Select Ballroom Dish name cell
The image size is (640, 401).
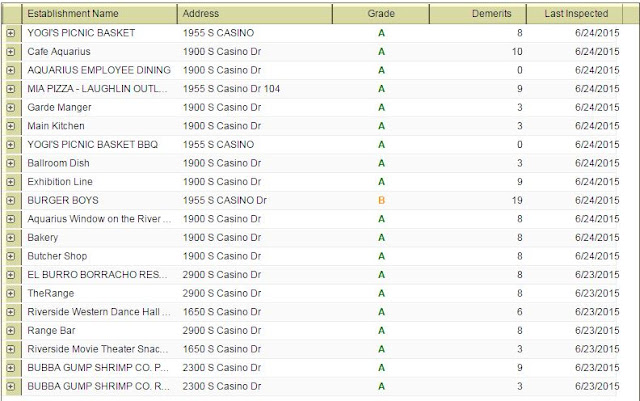[x=58, y=163]
